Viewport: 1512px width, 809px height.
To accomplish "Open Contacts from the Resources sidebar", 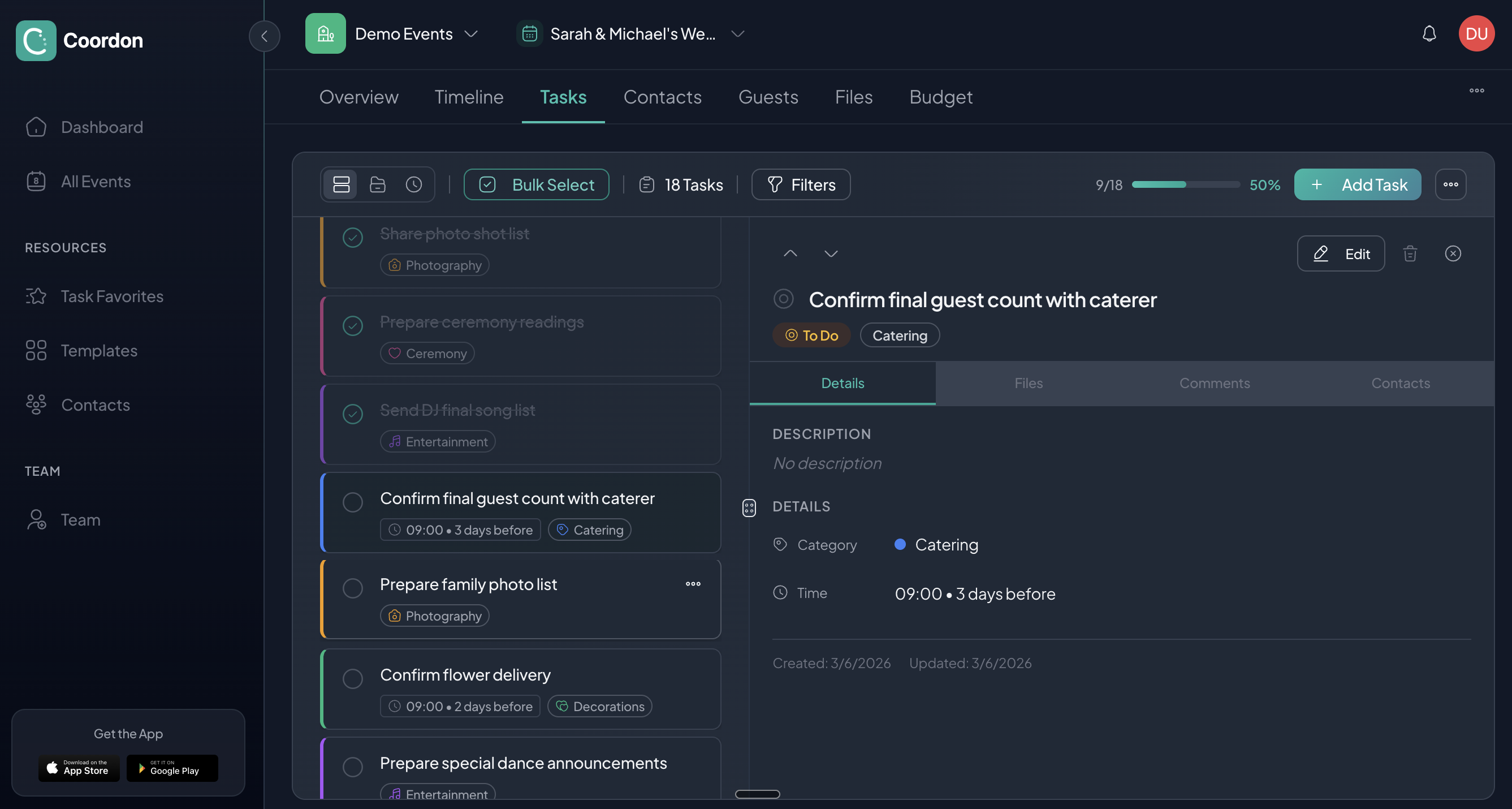I will (95, 404).
